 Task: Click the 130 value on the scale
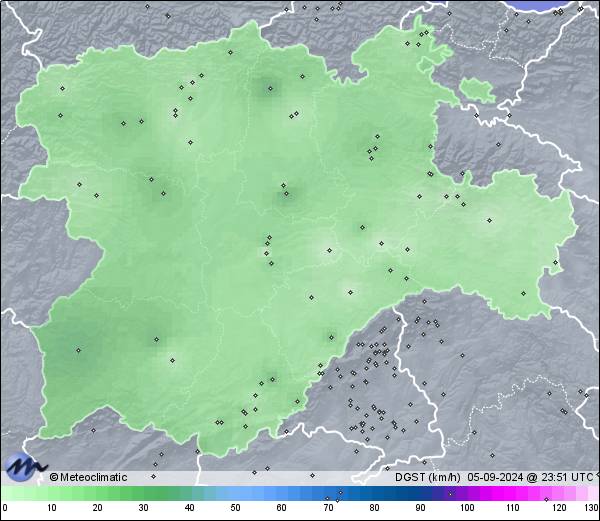(592, 508)
